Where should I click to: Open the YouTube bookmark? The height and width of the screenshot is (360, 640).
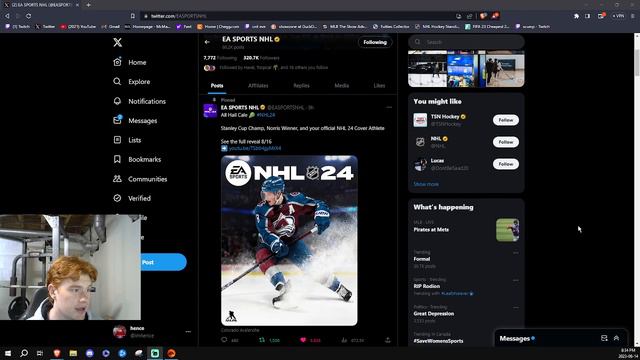78,27
